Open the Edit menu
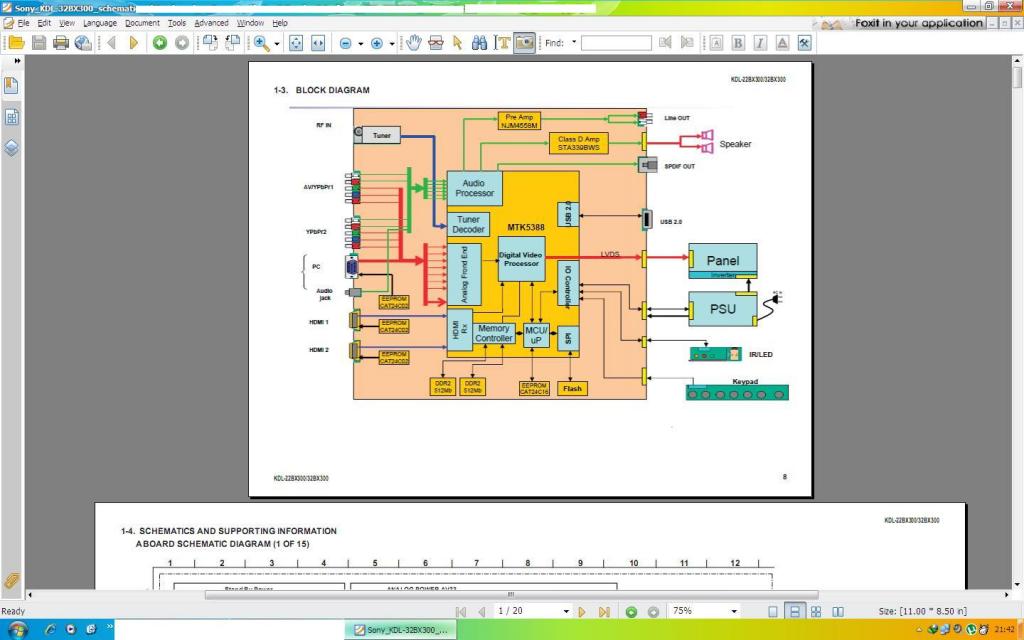 coord(44,23)
